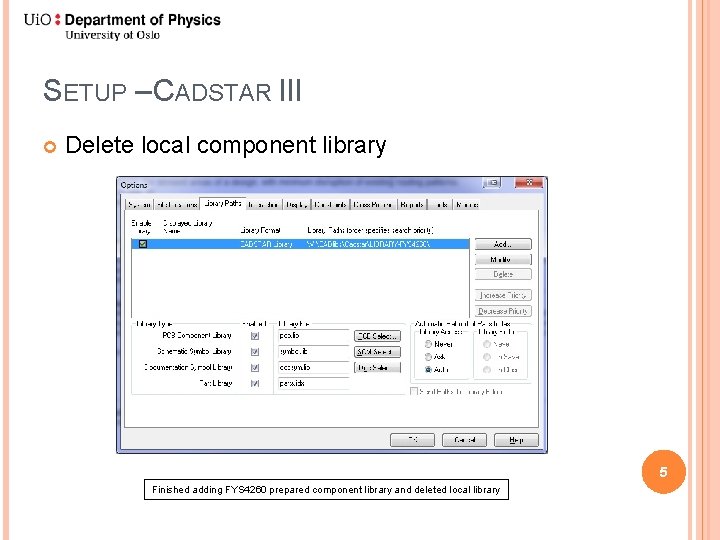
Task: Choose the Never radio button above Ask
Action: pos(428,344)
